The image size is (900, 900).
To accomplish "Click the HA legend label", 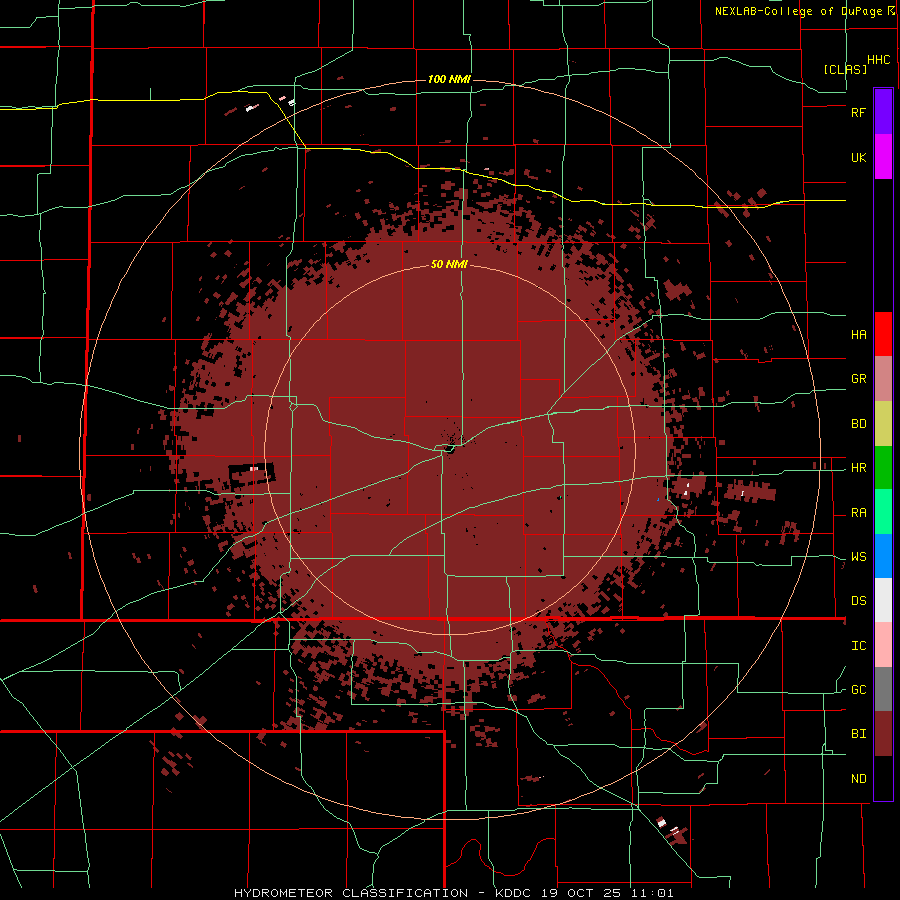I will [x=858, y=334].
